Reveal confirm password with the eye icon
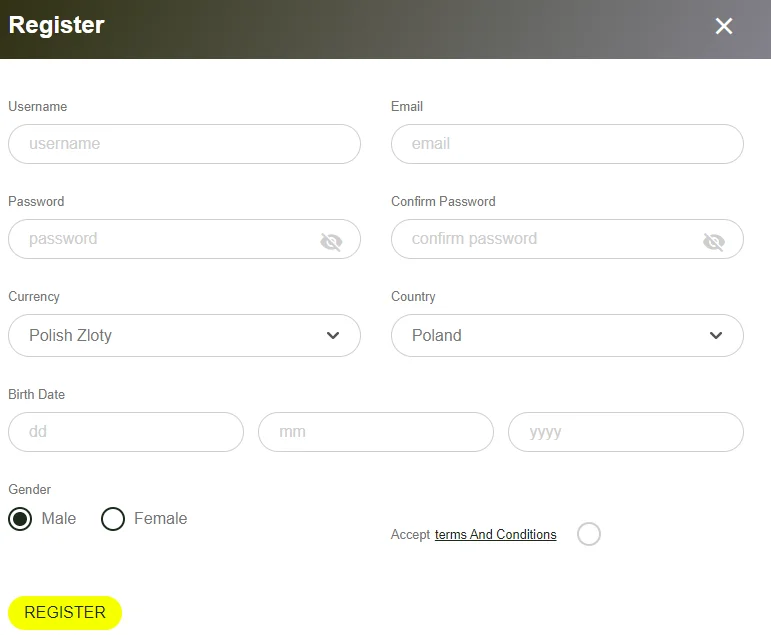 [713, 241]
